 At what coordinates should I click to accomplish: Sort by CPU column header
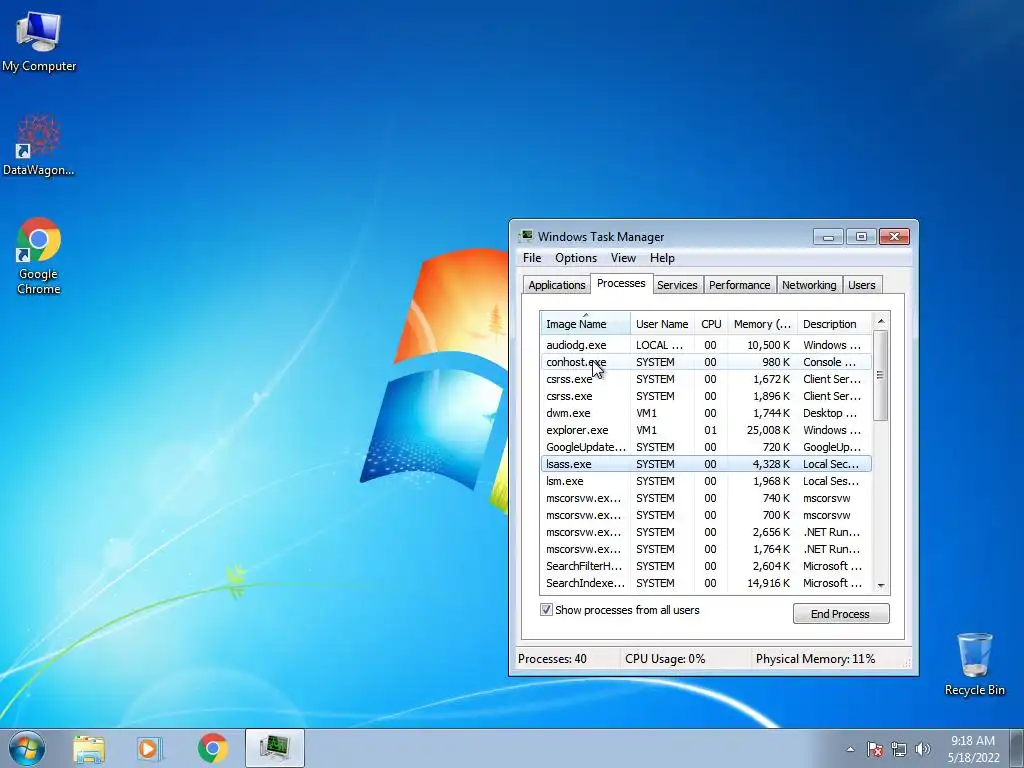(x=711, y=324)
